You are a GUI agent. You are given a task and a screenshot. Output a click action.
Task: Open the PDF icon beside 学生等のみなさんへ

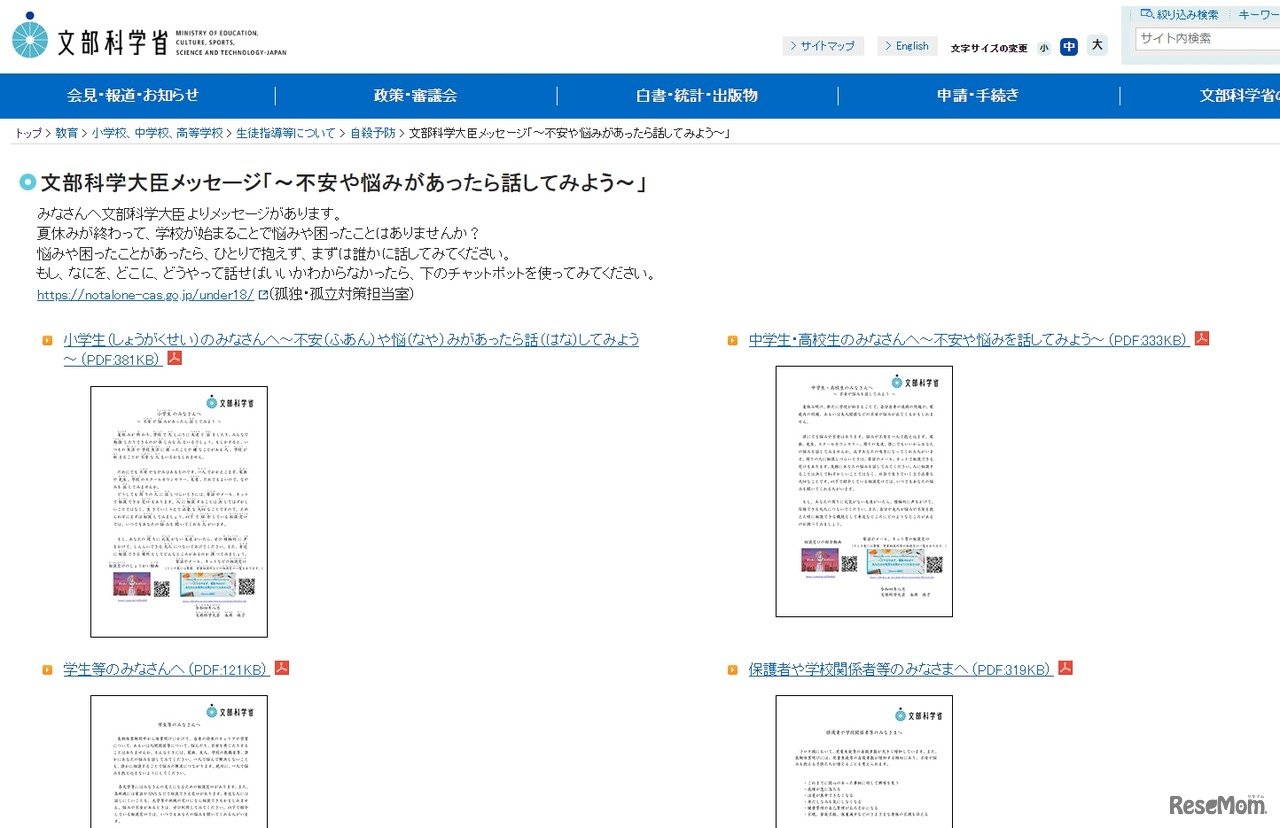click(281, 668)
